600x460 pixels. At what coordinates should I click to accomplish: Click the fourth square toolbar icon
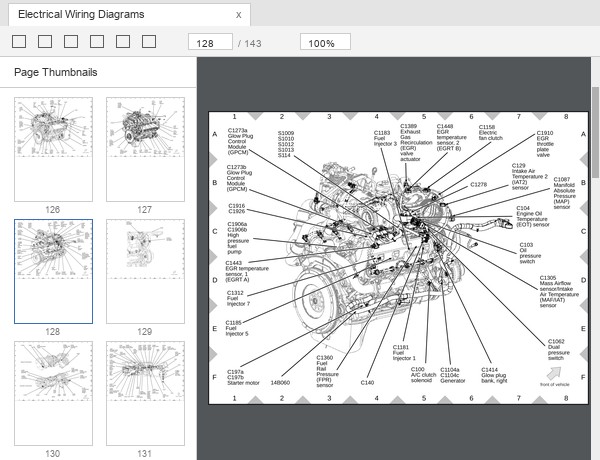97,41
